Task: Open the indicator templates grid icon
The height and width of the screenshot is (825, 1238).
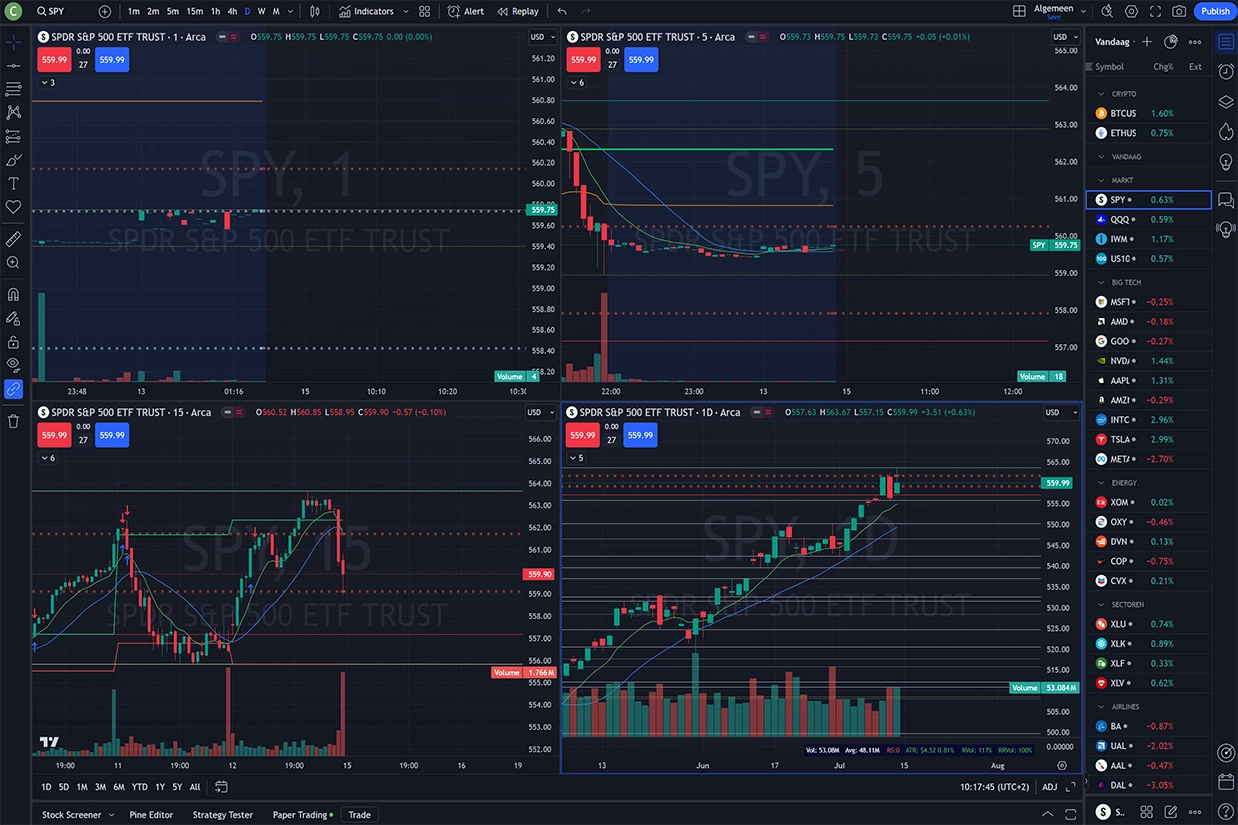Action: click(425, 11)
